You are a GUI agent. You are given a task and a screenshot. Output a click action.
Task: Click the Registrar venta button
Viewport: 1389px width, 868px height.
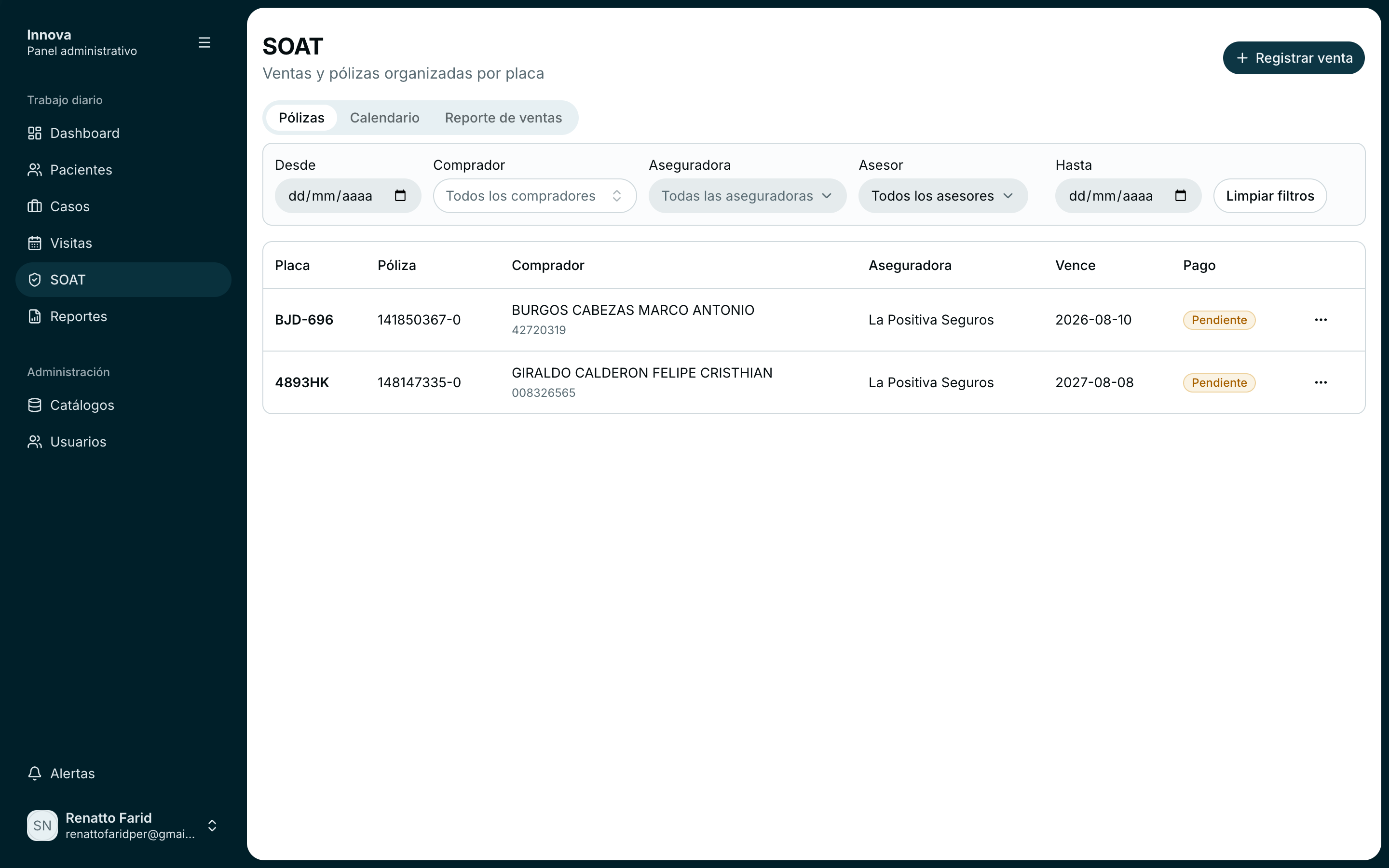pos(1294,58)
